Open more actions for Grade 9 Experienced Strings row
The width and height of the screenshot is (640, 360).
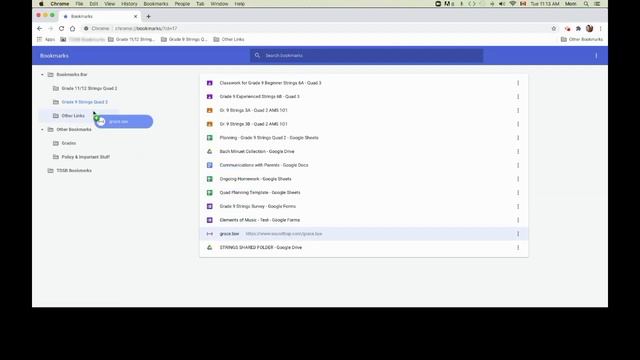[x=518, y=97]
